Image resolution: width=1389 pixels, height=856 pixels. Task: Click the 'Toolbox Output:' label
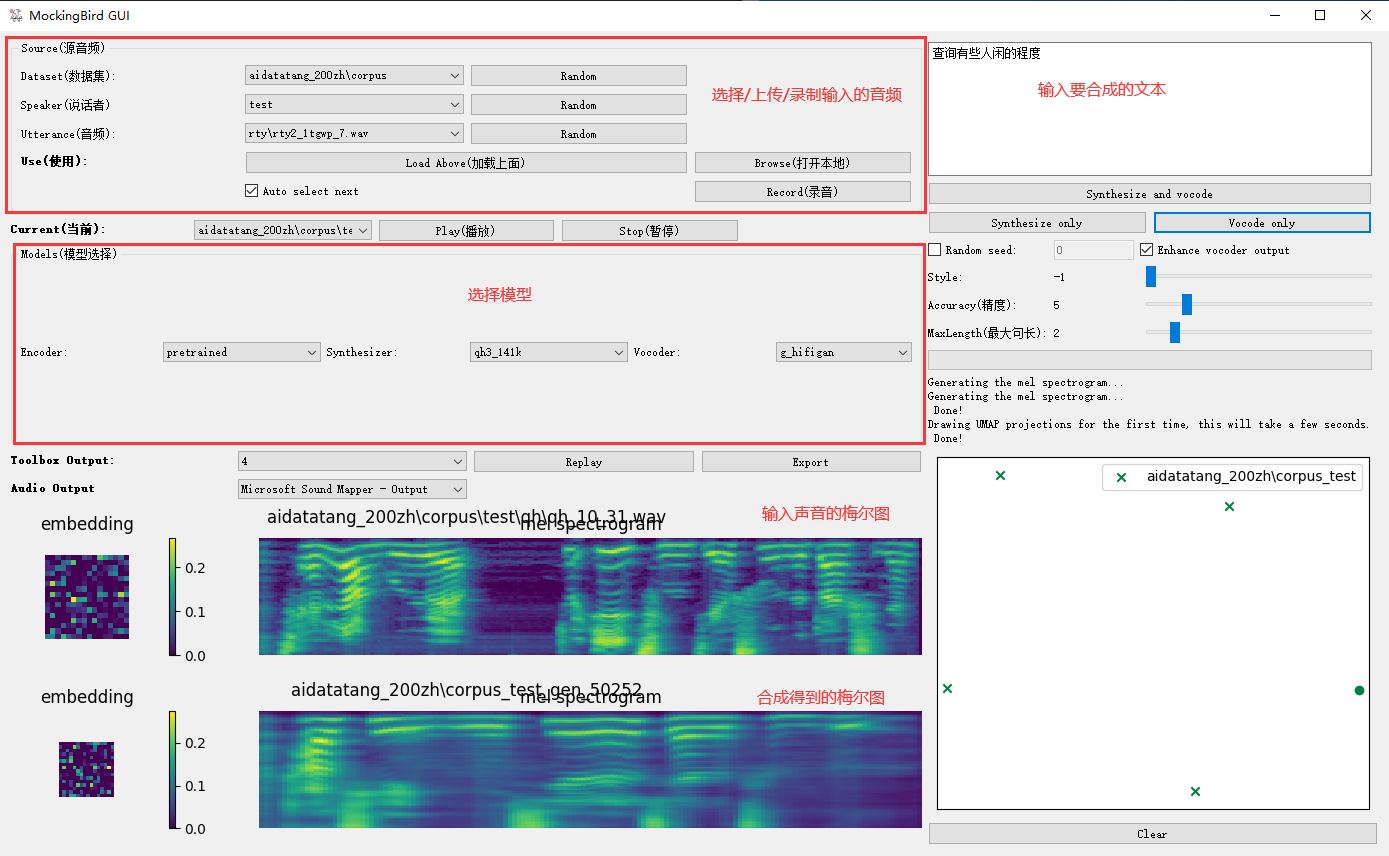click(x=63, y=461)
